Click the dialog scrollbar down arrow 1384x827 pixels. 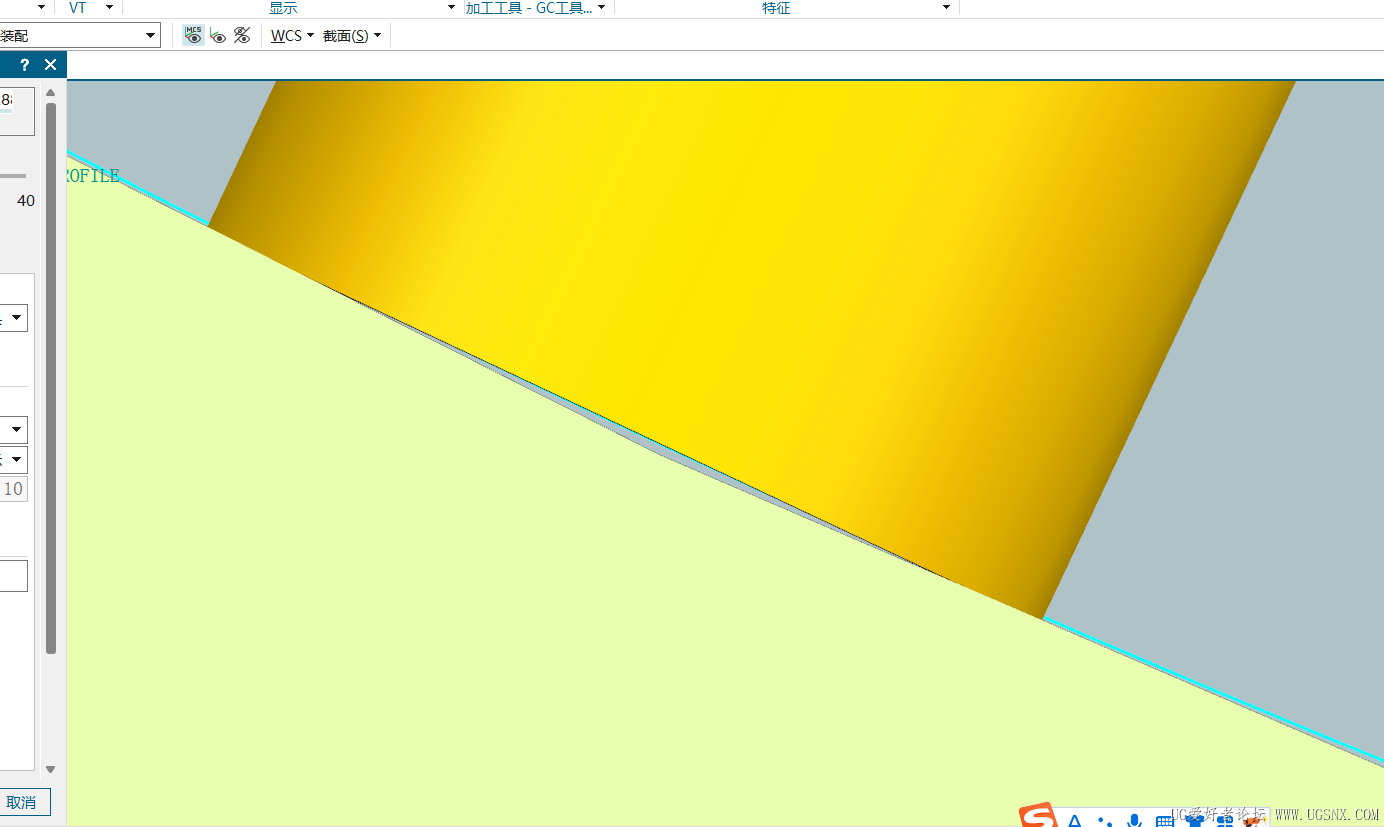pos(51,770)
